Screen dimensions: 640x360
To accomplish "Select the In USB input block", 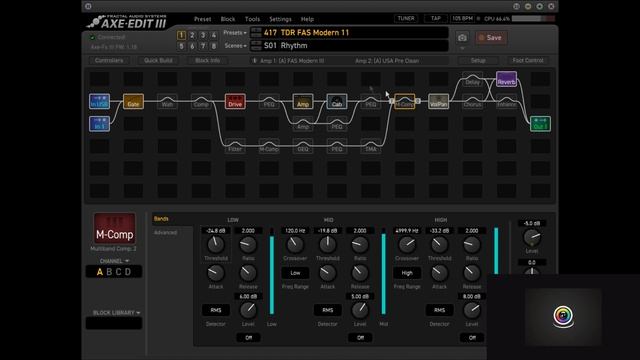I will click(99, 101).
